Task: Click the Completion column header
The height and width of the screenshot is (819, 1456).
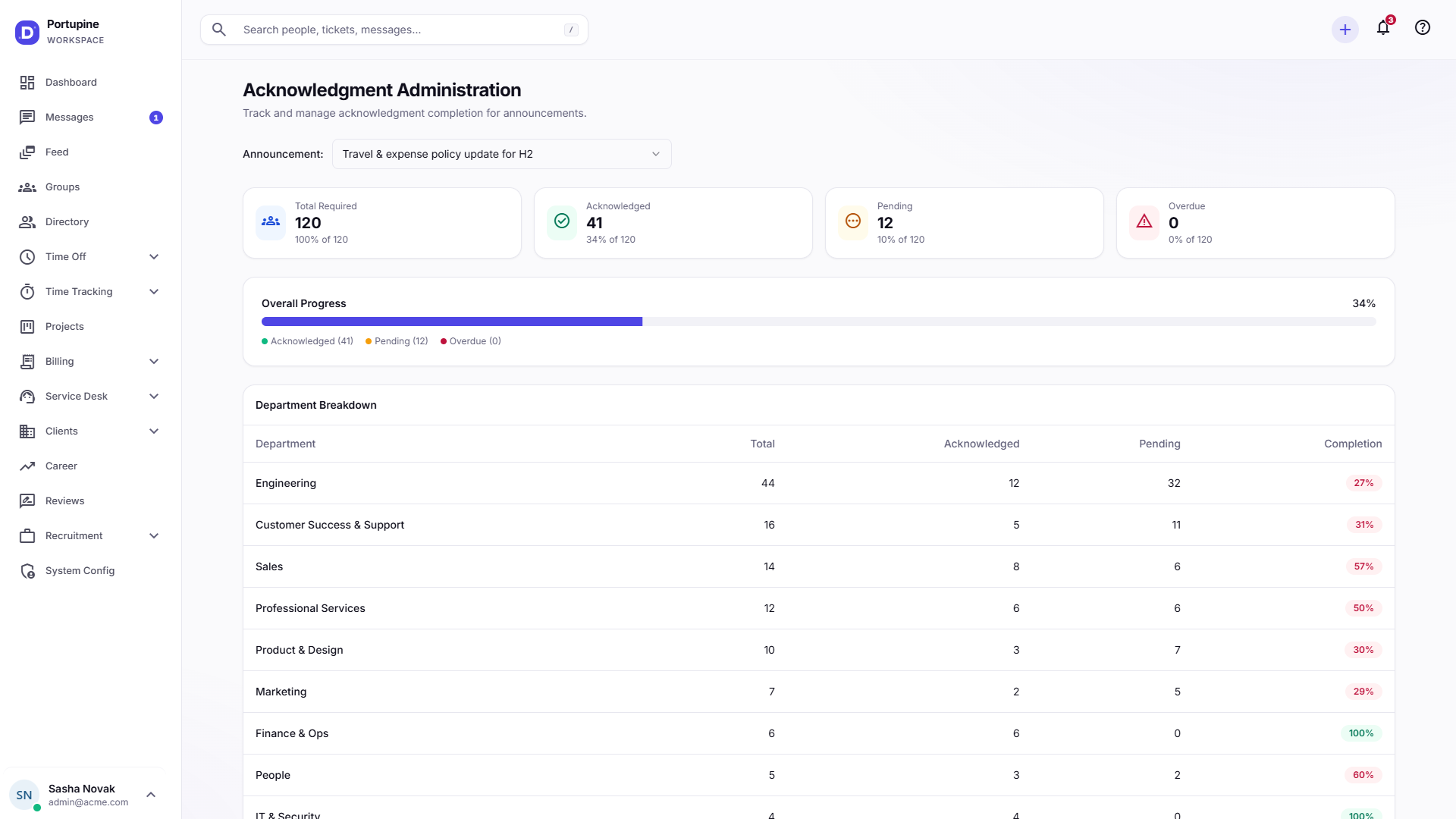Action: coord(1353,444)
